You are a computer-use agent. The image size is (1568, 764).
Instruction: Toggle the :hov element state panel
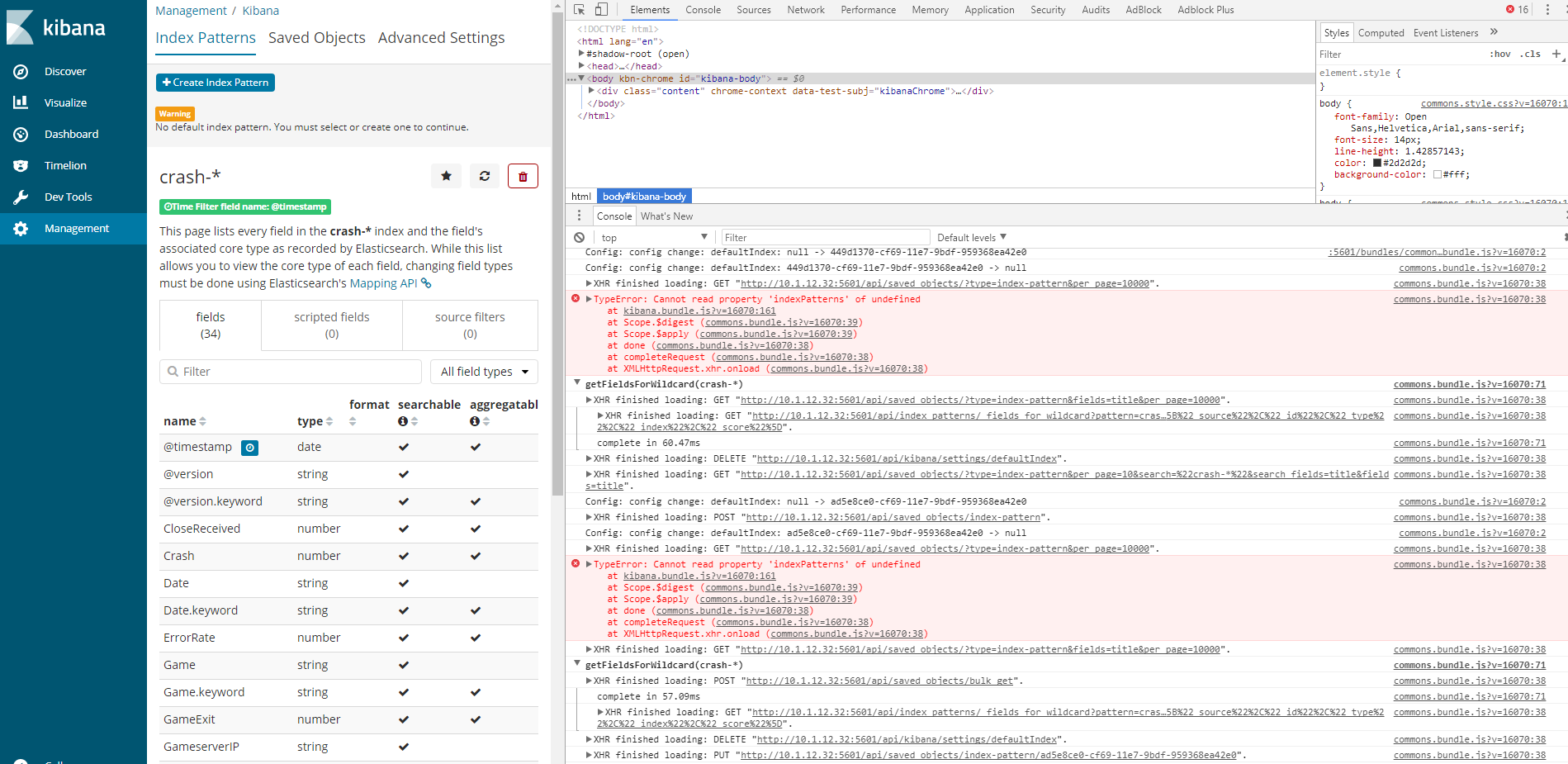coord(1500,54)
